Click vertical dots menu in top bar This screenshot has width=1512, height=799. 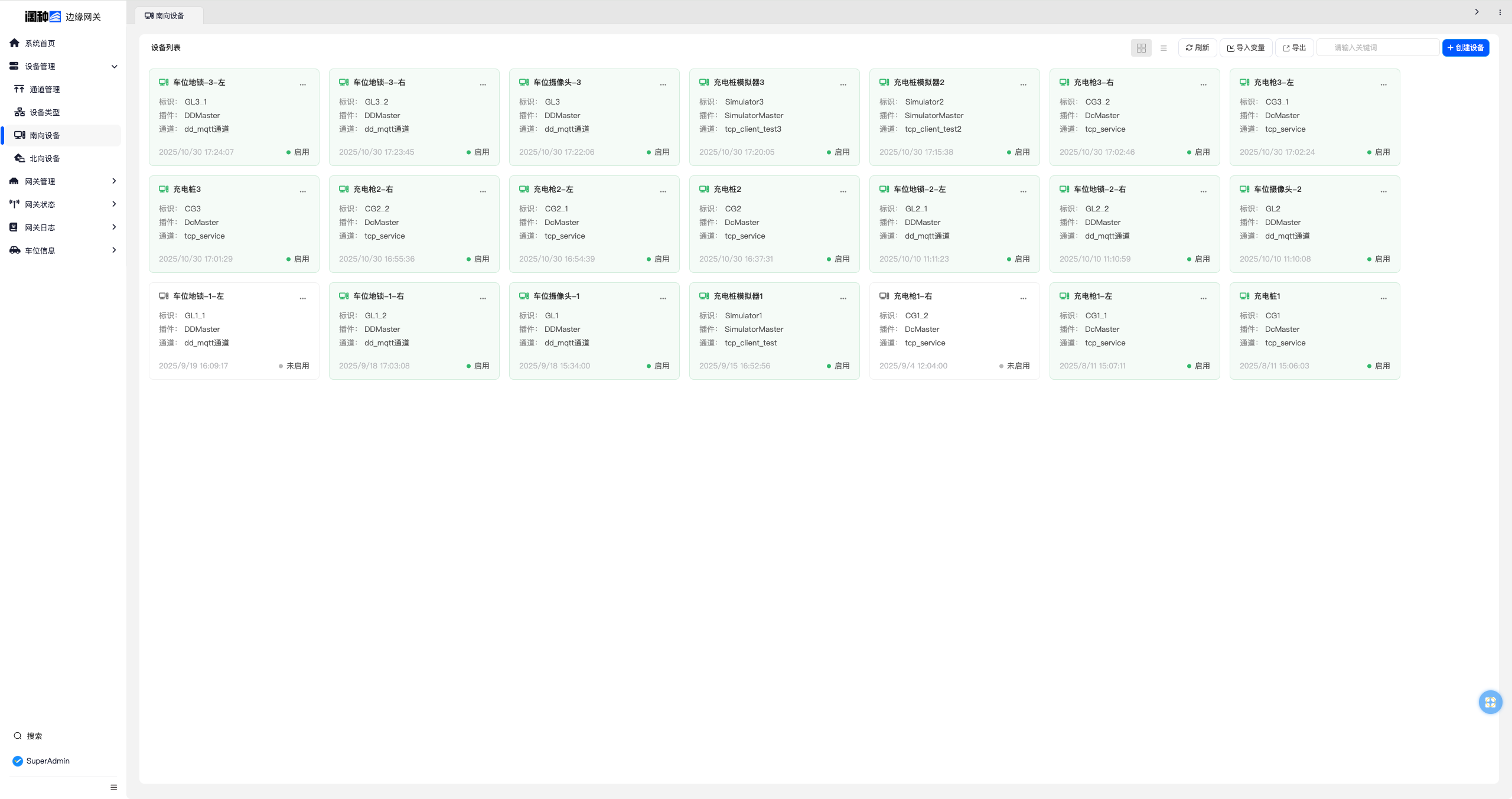coord(1500,12)
